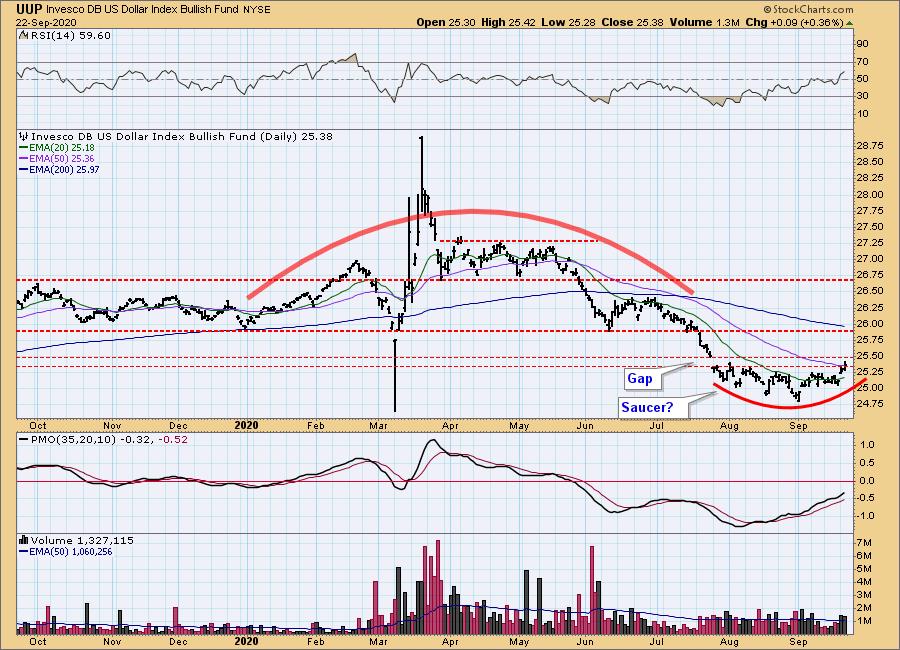Click the Chg +0.09 (+0.36%) value
The width and height of the screenshot is (900, 650).
pyautogui.click(x=794, y=22)
